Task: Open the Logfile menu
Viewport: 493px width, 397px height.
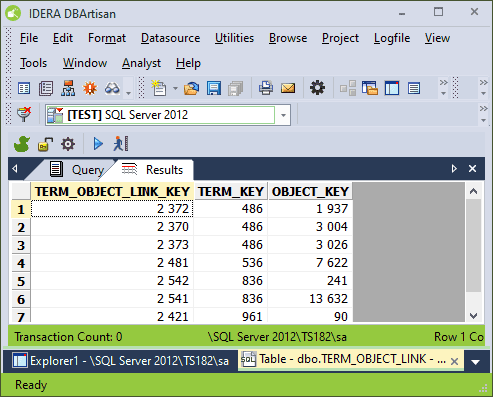Action: (392, 38)
